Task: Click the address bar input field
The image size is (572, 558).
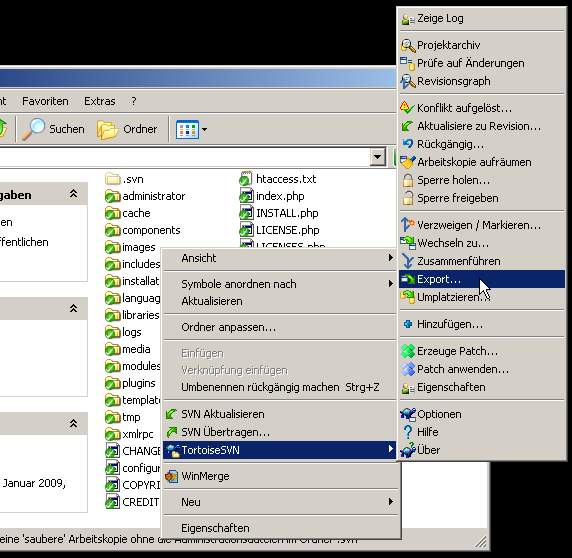Action: [184, 157]
